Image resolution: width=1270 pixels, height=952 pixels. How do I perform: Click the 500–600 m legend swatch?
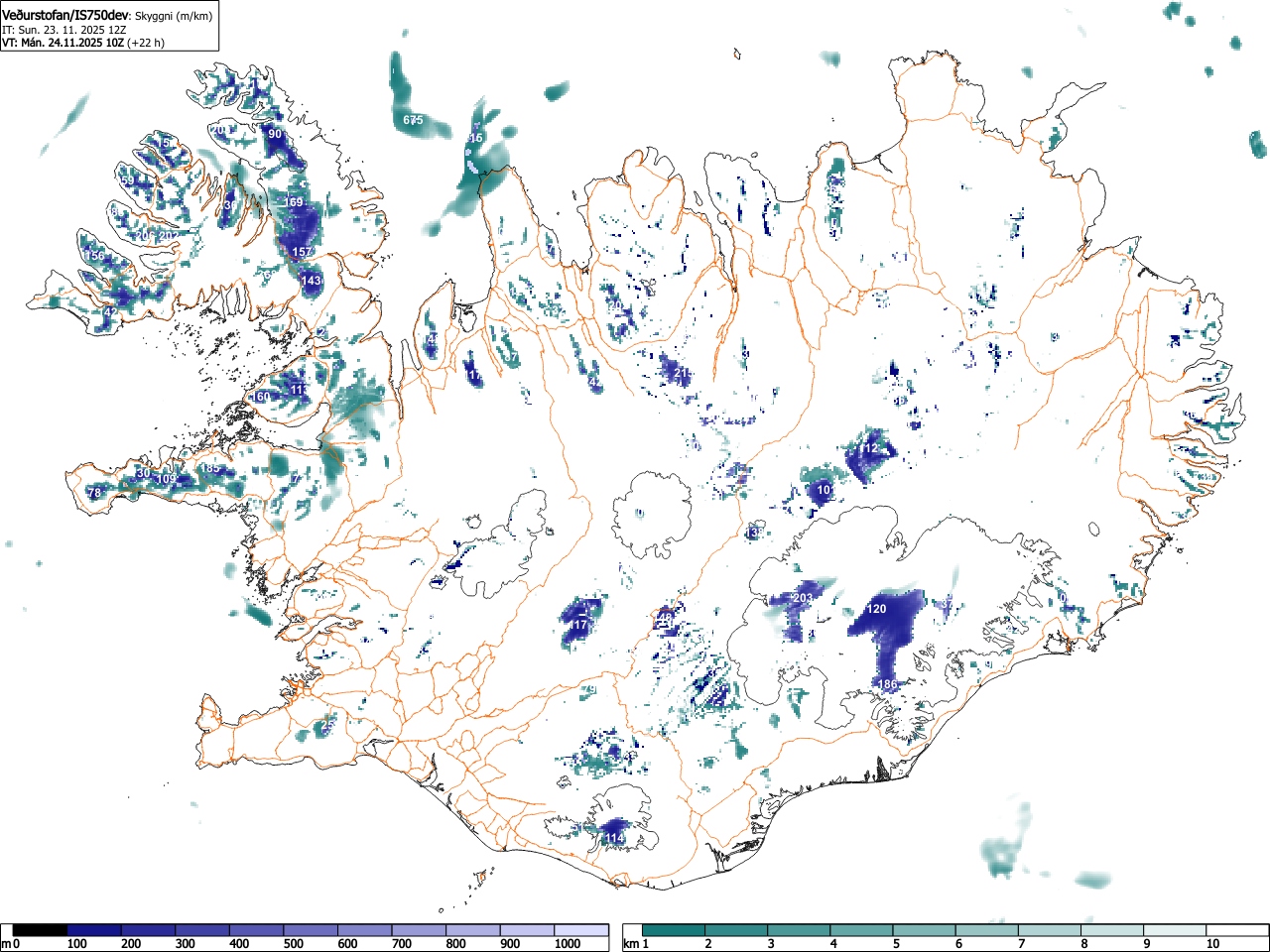311,930
